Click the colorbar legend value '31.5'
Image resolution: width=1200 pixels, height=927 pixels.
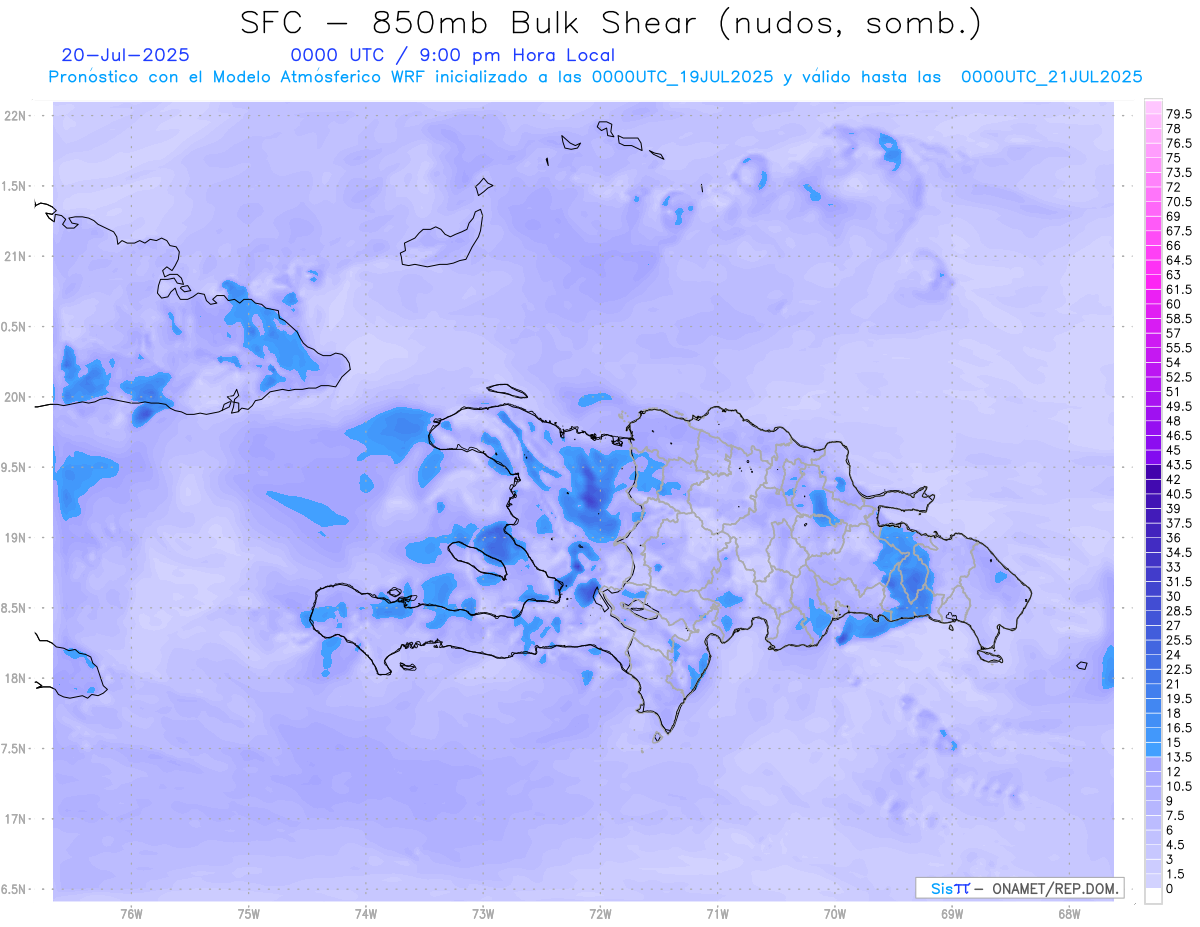(1180, 581)
